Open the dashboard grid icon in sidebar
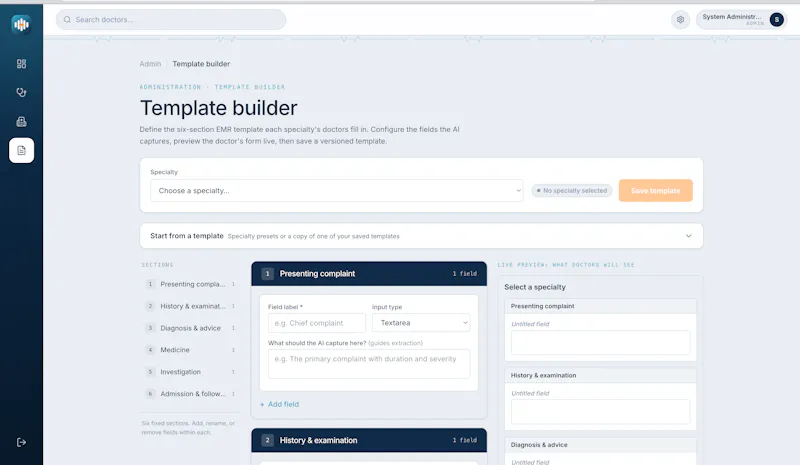The height and width of the screenshot is (465, 800). (x=21, y=64)
